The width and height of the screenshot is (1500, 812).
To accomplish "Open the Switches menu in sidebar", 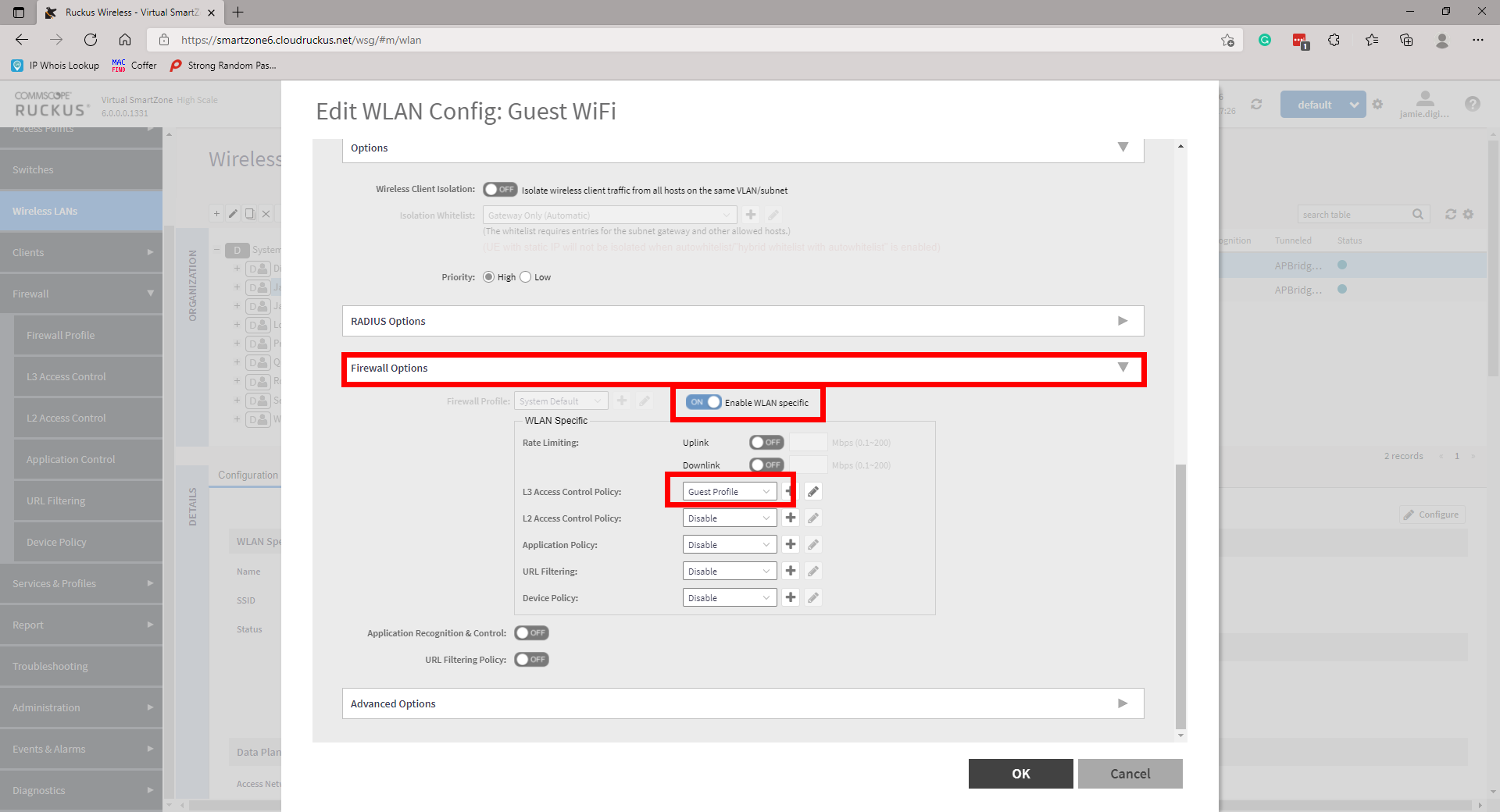I will click(81, 169).
